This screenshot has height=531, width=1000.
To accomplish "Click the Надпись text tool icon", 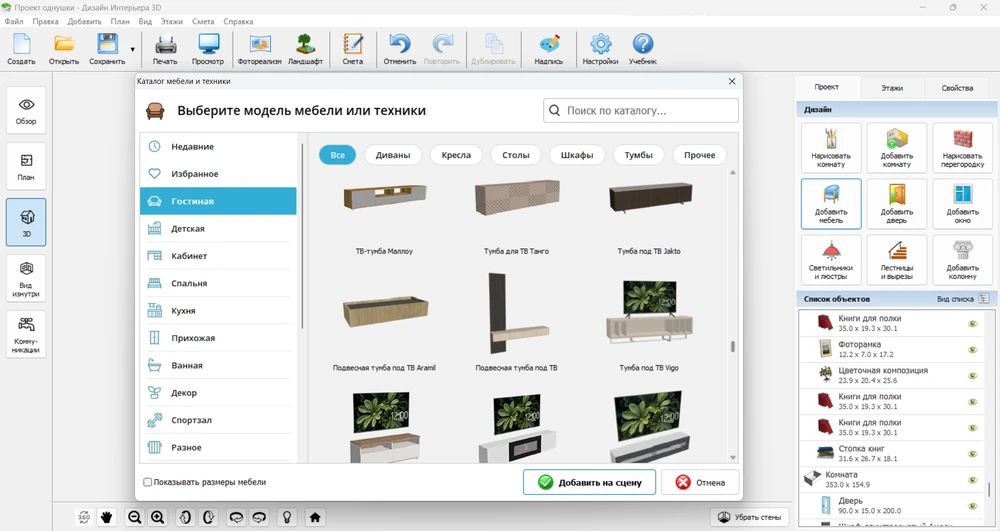I will [549, 48].
